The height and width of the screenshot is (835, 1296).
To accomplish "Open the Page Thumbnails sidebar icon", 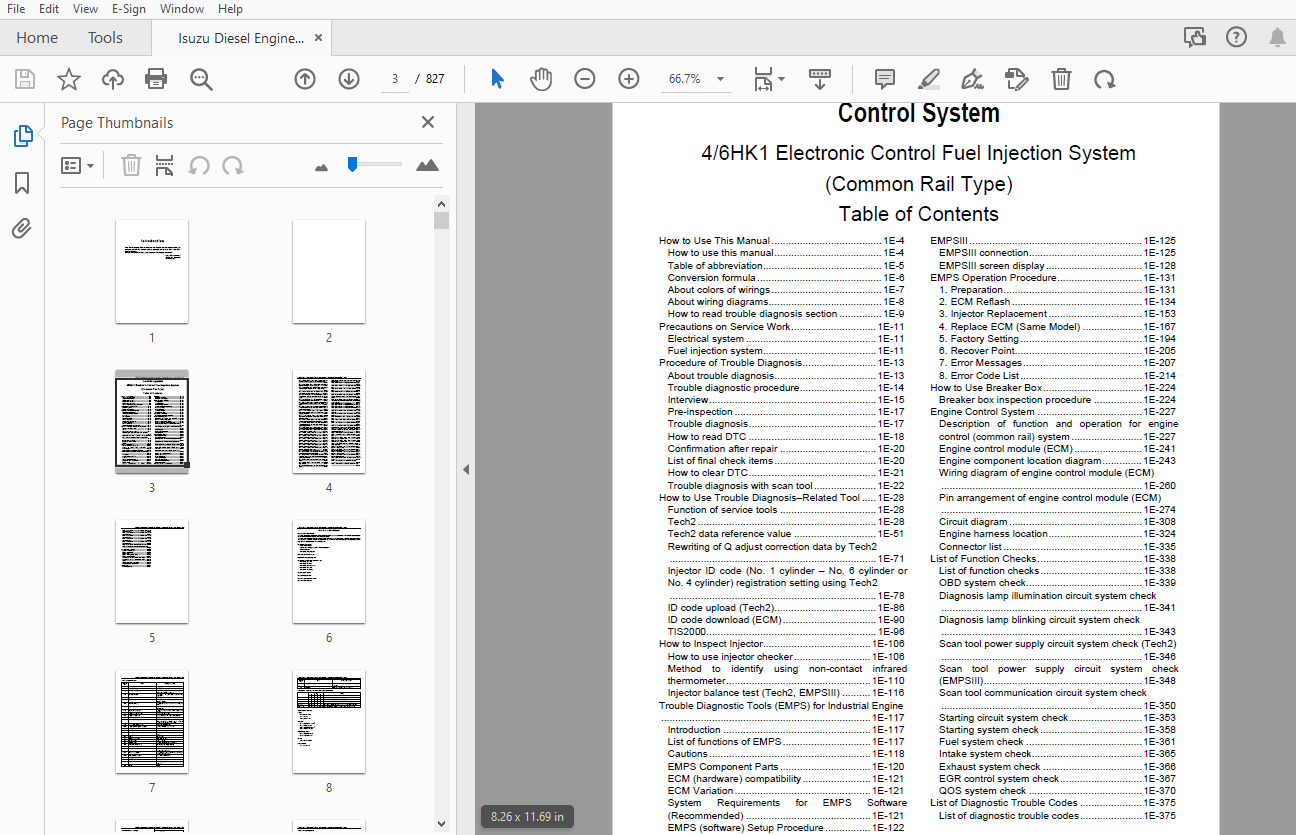I will 23,136.
